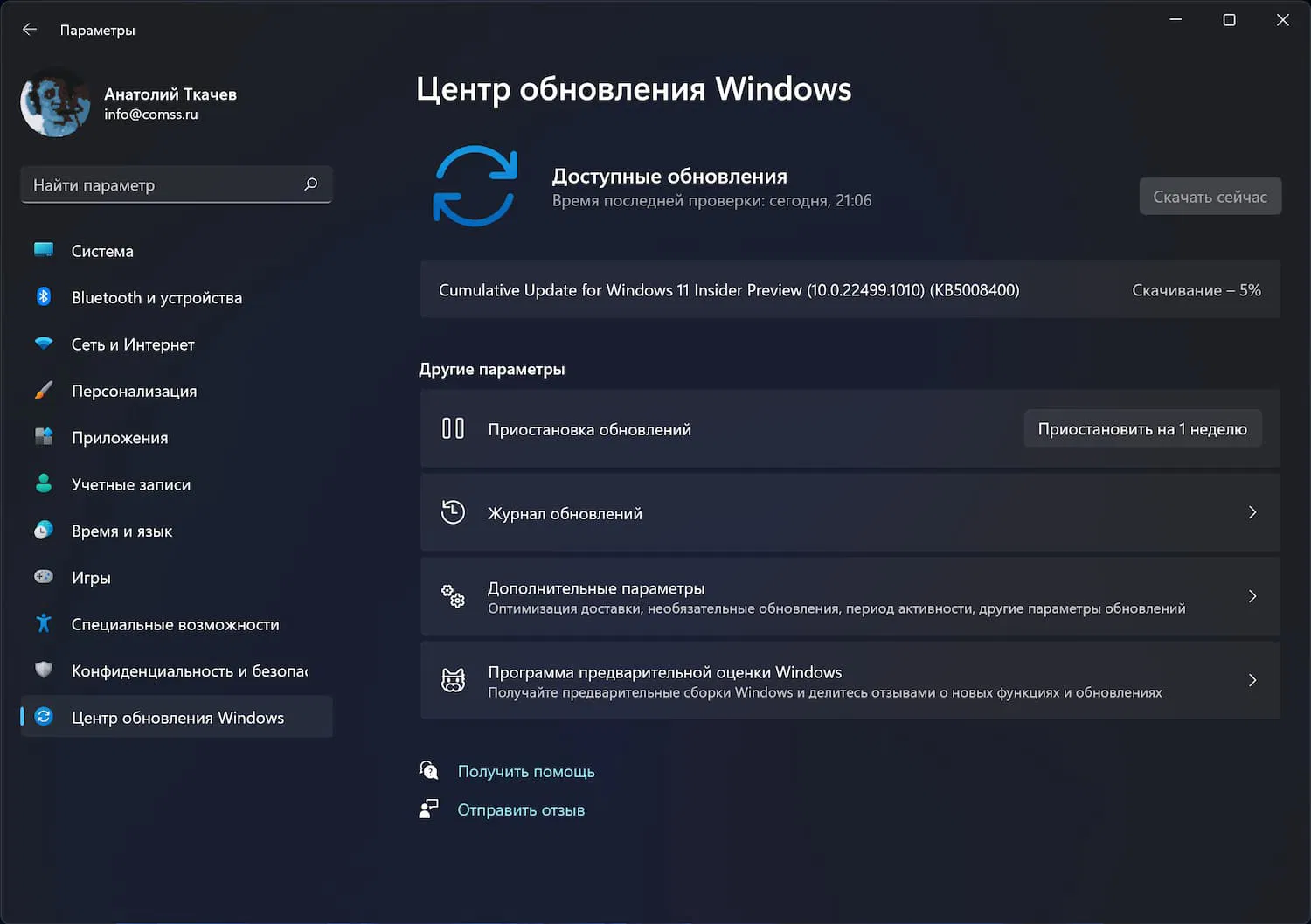The image size is (1311, 924).
Task: Expand the Журнал обновлений chevron
Action: click(x=1252, y=512)
